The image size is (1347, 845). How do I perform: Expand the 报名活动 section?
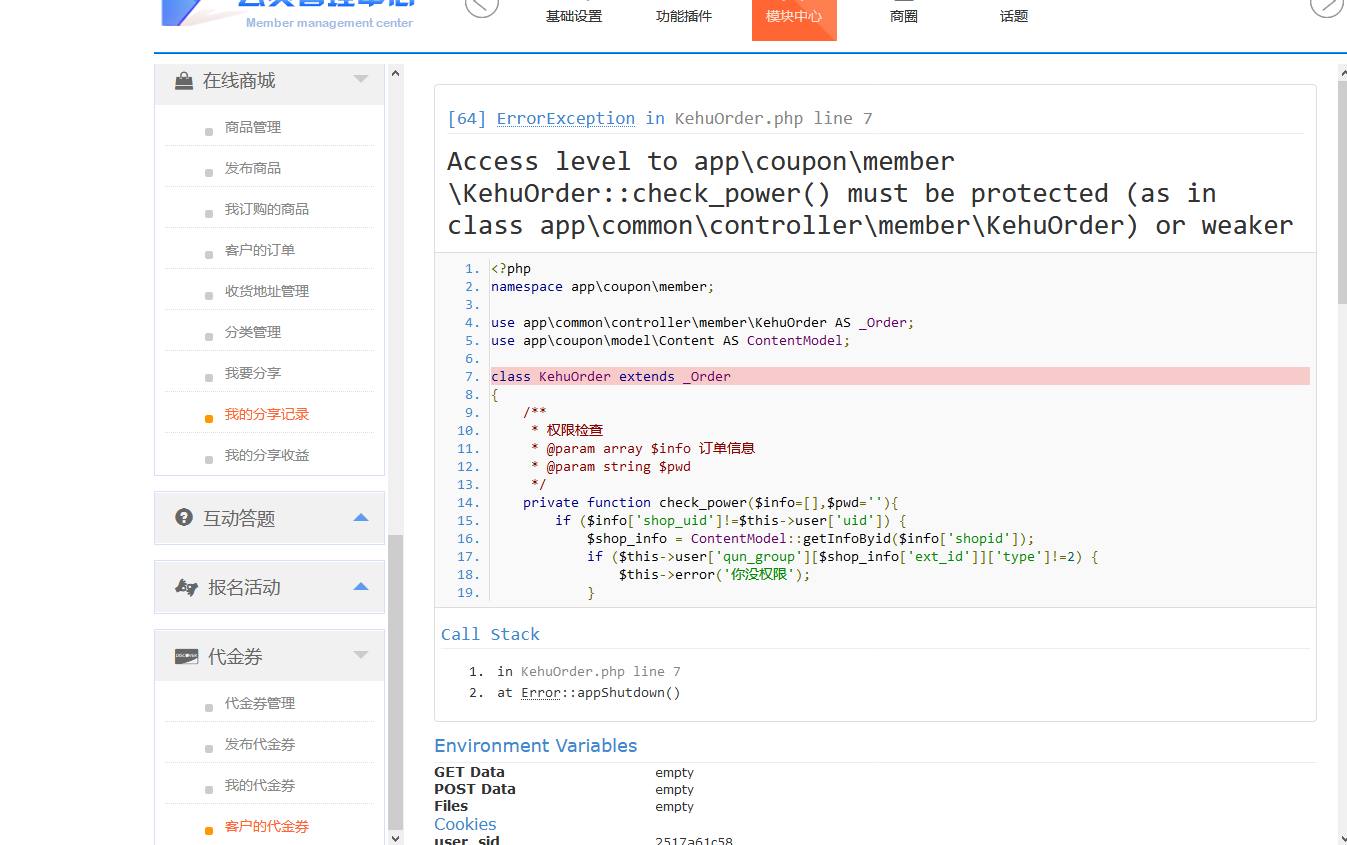pos(361,587)
